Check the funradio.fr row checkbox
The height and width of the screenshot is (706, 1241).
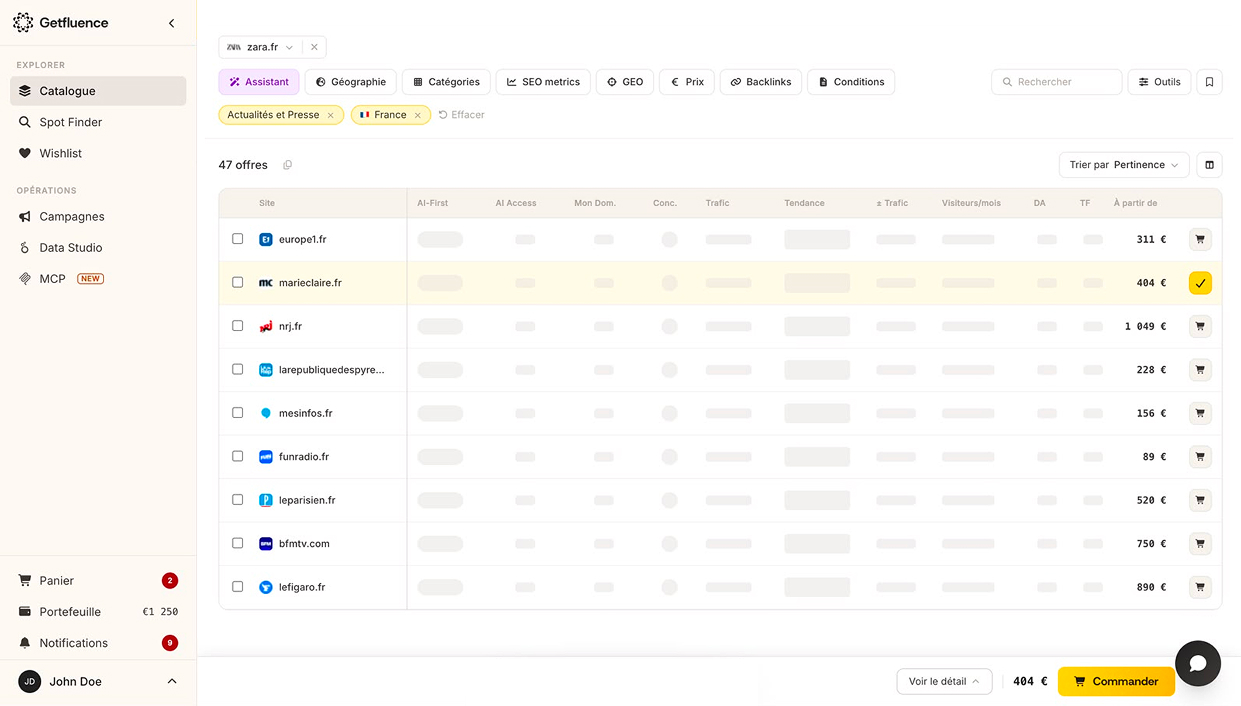pos(238,456)
